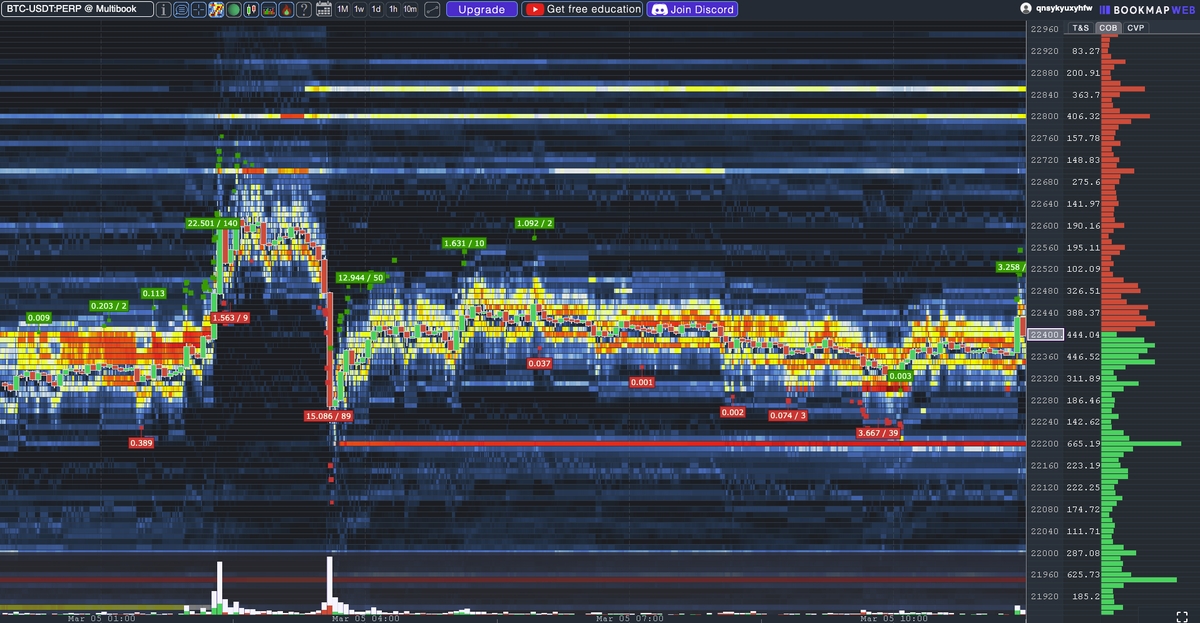The width and height of the screenshot is (1200, 623).
Task: Select the 1d timeframe
Action: pyautogui.click(x=376, y=9)
